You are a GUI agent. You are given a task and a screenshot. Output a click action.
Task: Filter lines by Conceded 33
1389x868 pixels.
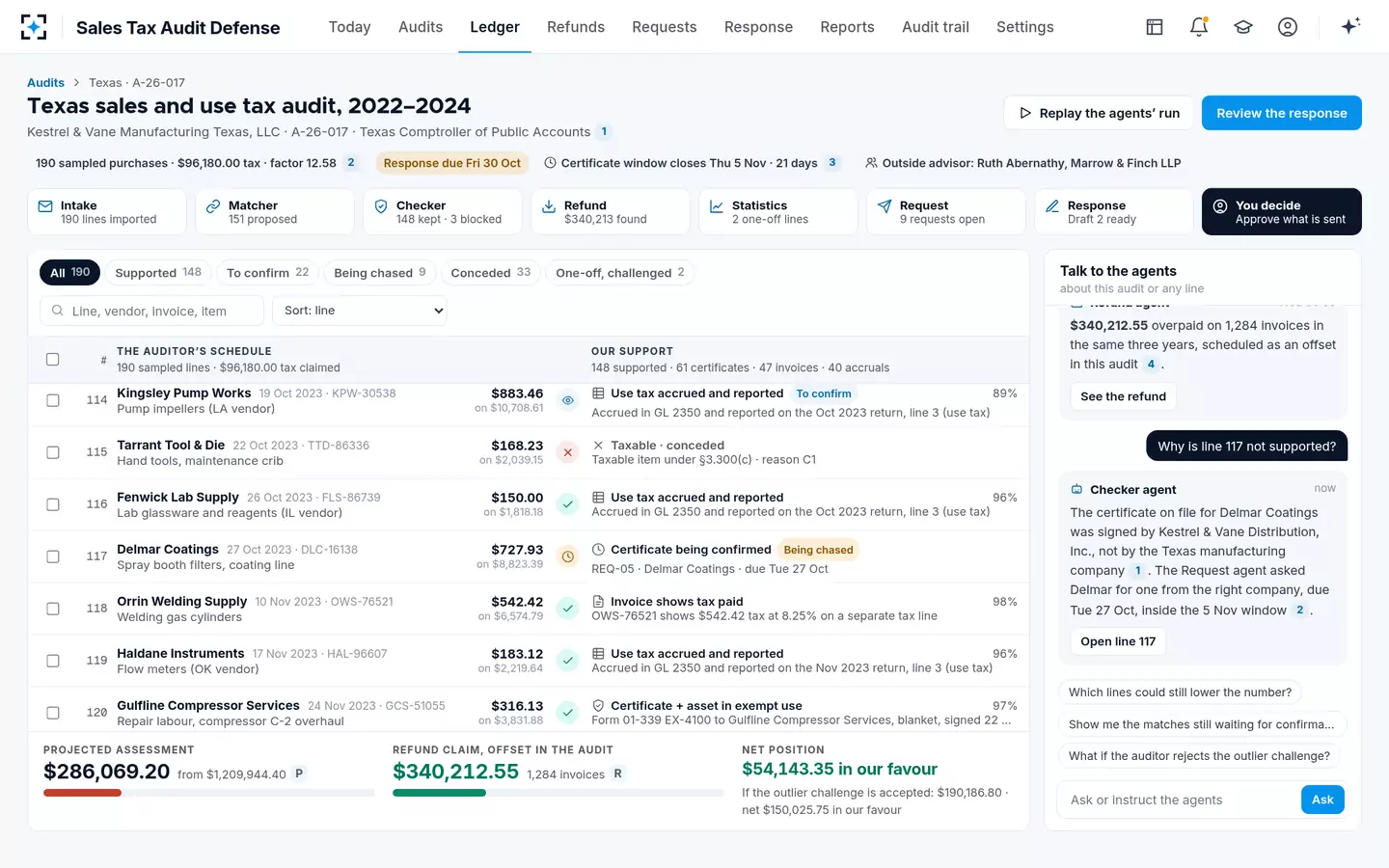pyautogui.click(x=491, y=273)
